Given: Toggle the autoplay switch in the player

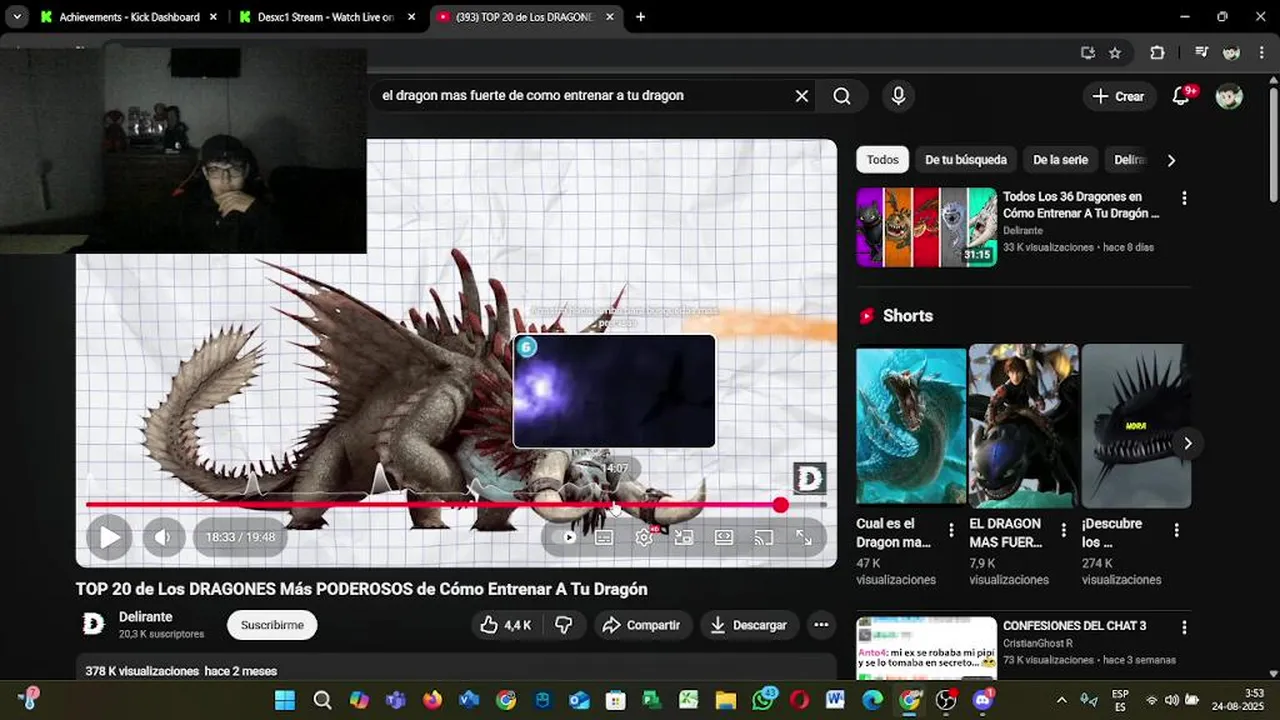Looking at the screenshot, I should [567, 537].
